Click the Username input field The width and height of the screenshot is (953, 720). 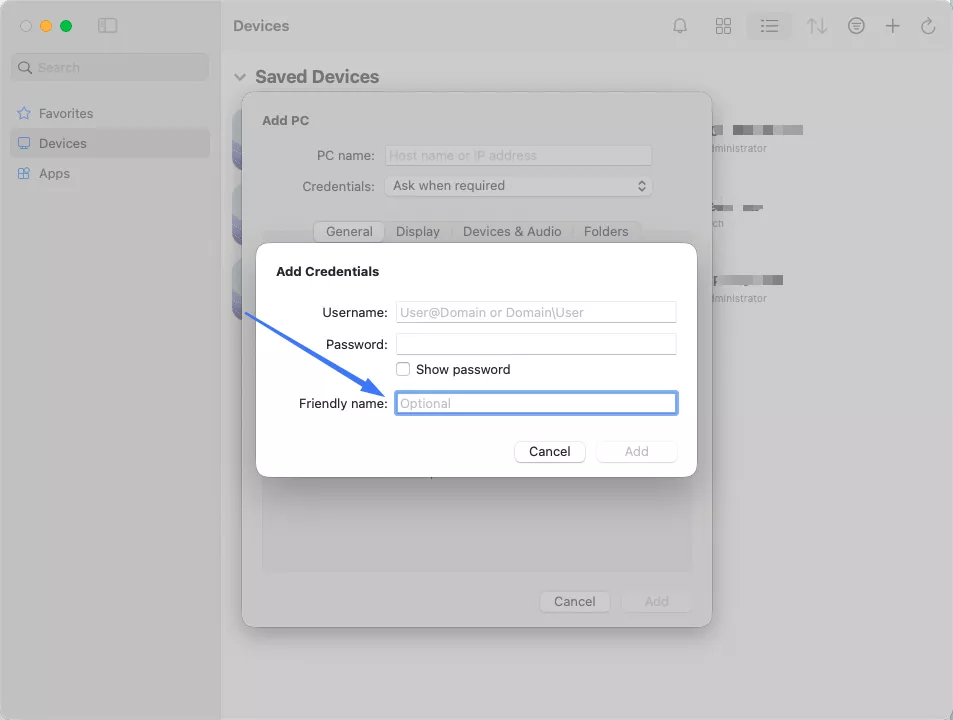tap(536, 312)
